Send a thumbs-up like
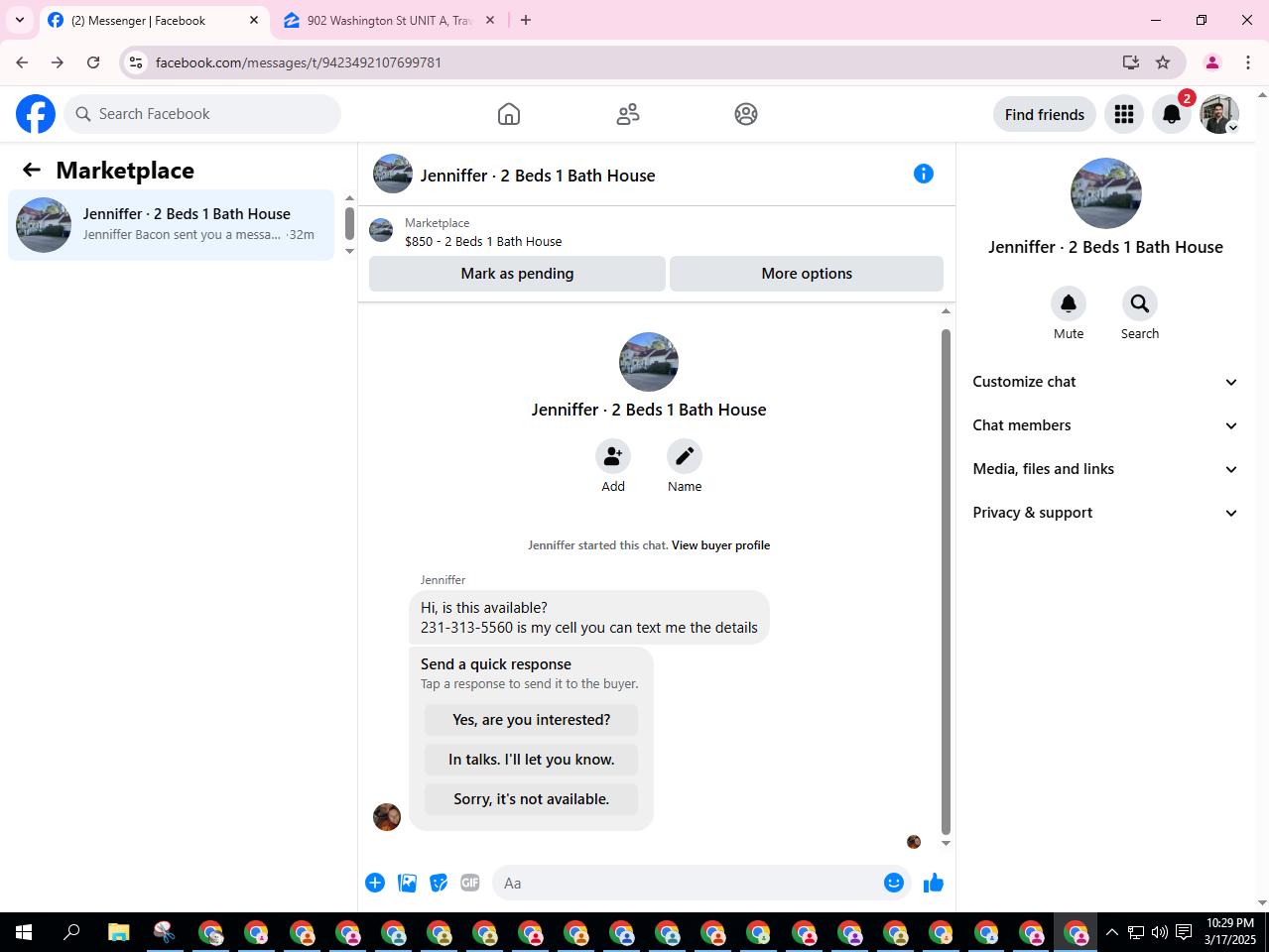 click(x=934, y=883)
